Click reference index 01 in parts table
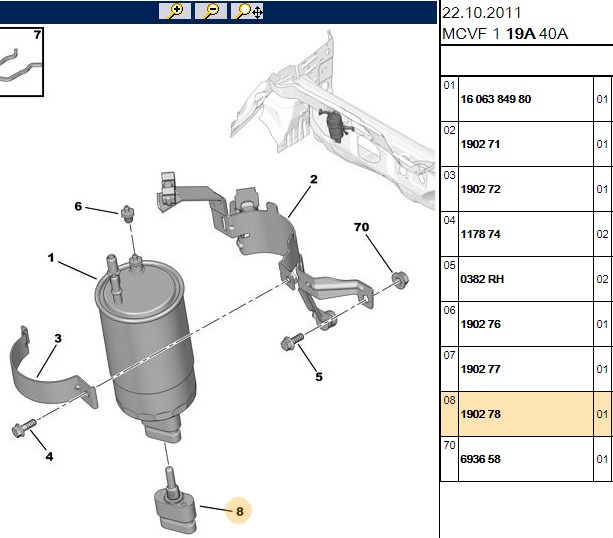The height and width of the screenshot is (538, 613). tap(450, 85)
